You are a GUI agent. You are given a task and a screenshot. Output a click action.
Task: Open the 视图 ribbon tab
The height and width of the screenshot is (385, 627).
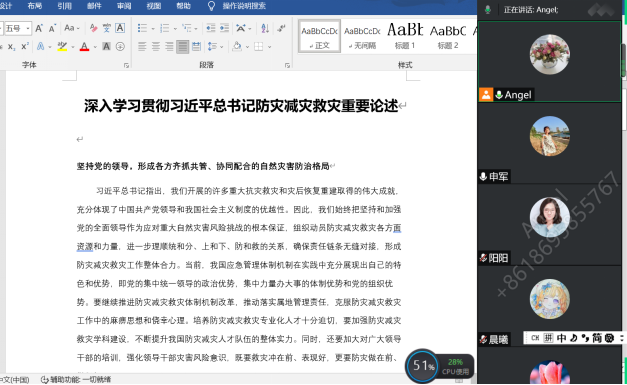(x=154, y=6)
